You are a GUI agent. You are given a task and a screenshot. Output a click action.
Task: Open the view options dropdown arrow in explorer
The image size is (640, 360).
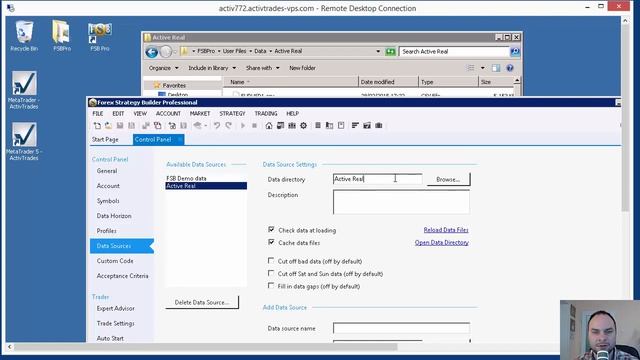(x=482, y=68)
